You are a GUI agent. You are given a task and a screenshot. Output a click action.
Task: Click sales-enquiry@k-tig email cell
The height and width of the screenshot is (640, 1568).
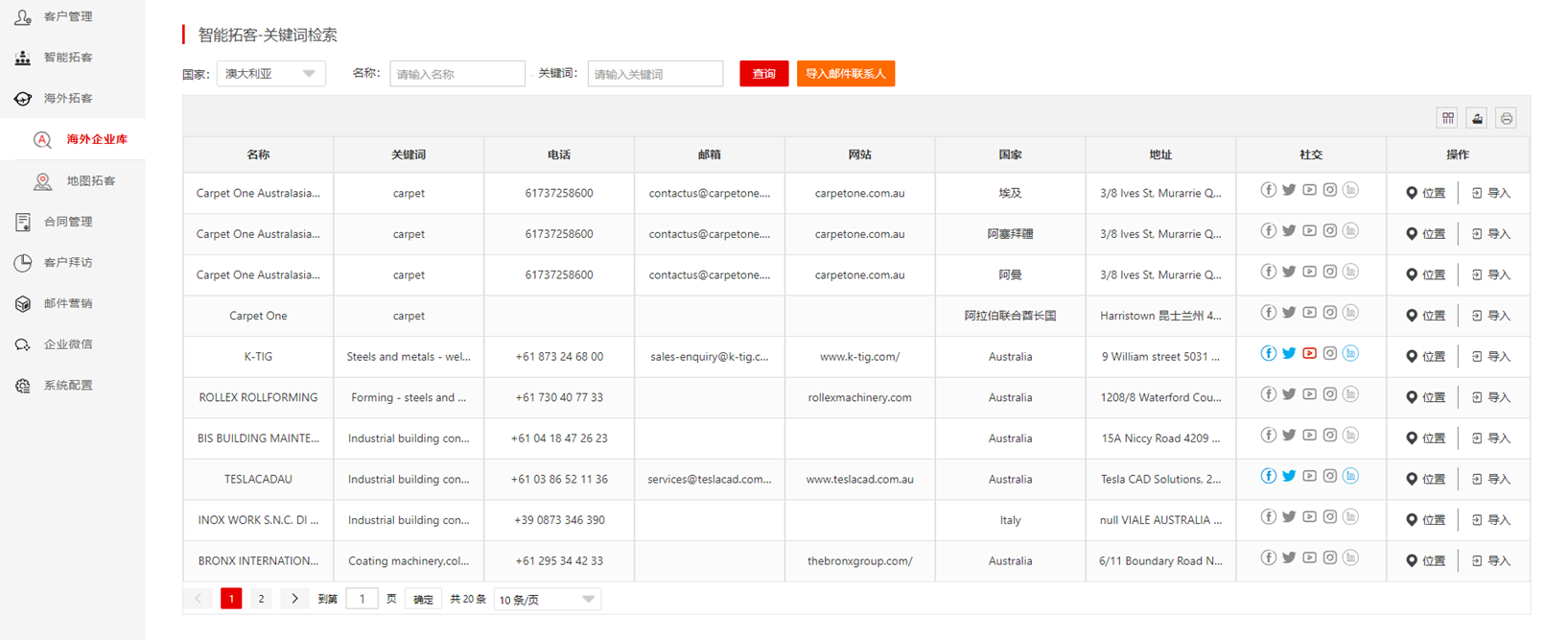[710, 357]
